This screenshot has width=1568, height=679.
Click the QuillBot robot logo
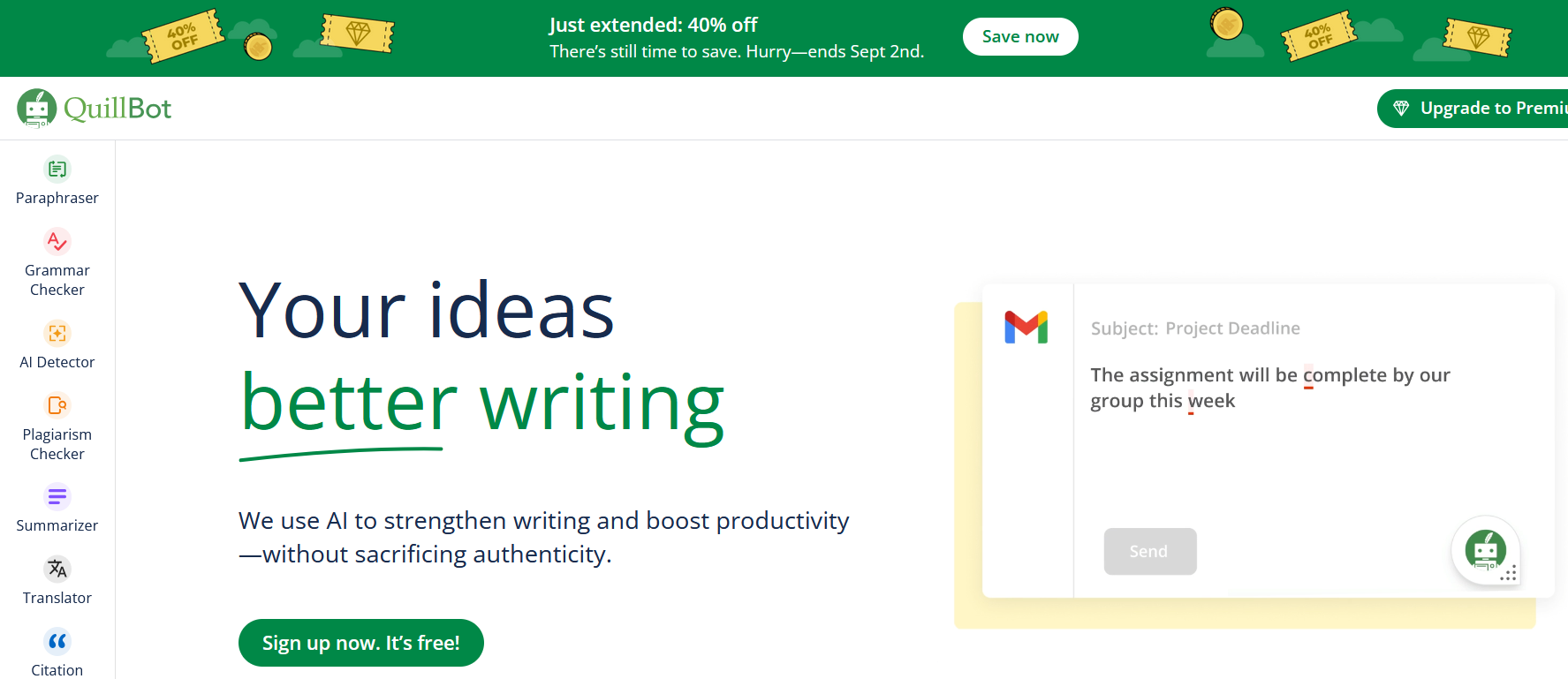point(37,109)
